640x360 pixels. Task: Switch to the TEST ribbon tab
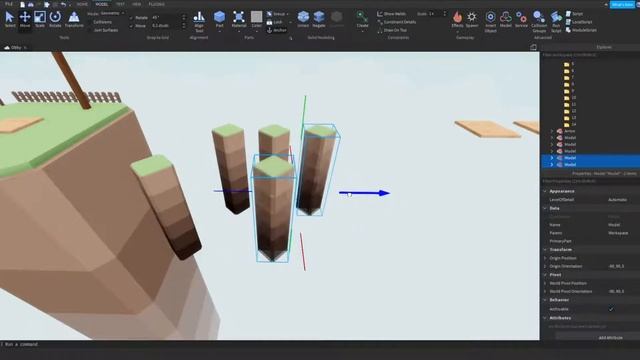[120, 4]
